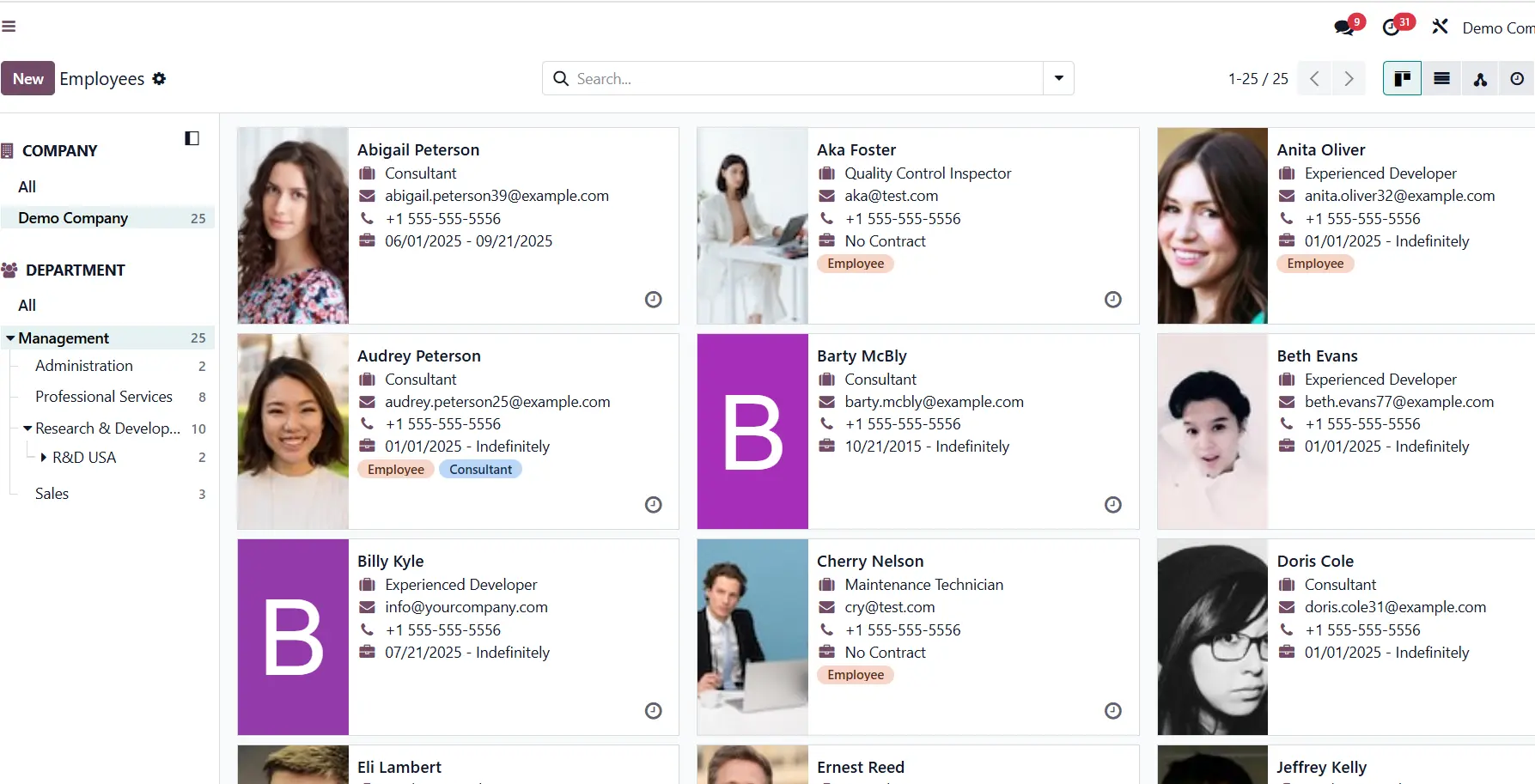Open Jeffrey Kelly employee name

coord(1322,768)
